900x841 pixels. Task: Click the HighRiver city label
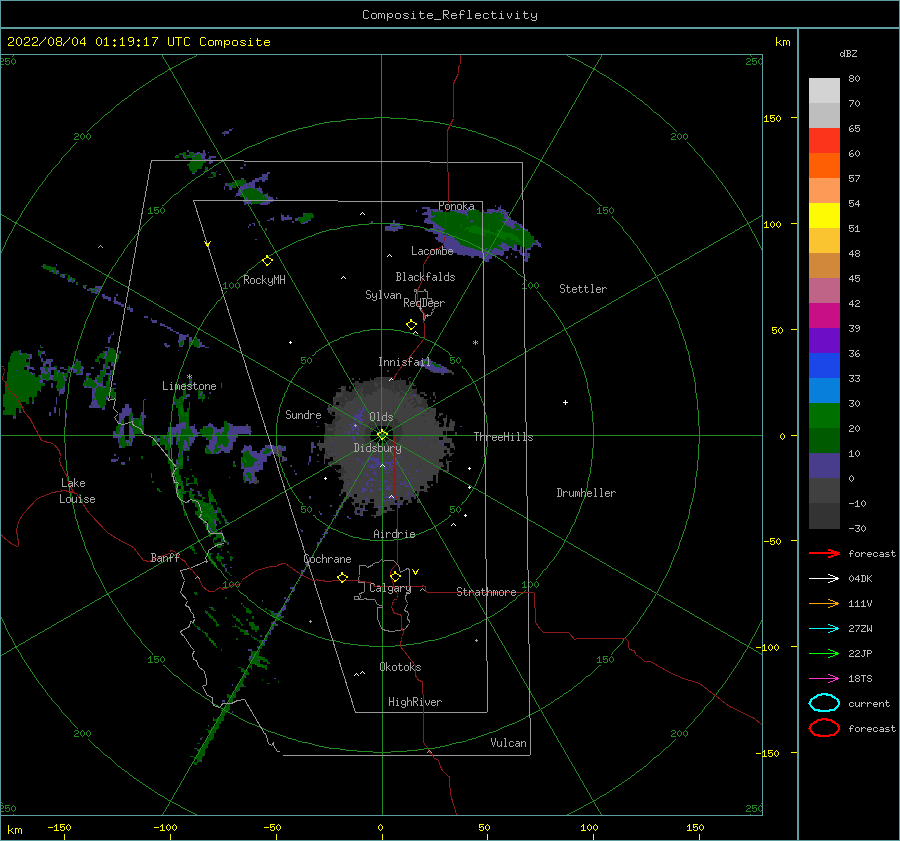tap(415, 702)
